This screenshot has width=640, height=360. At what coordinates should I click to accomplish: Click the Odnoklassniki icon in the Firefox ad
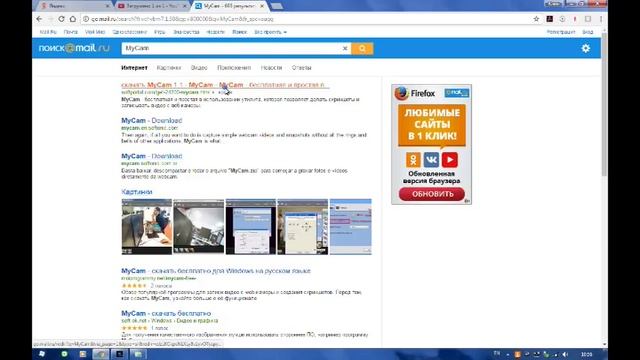(x=413, y=160)
